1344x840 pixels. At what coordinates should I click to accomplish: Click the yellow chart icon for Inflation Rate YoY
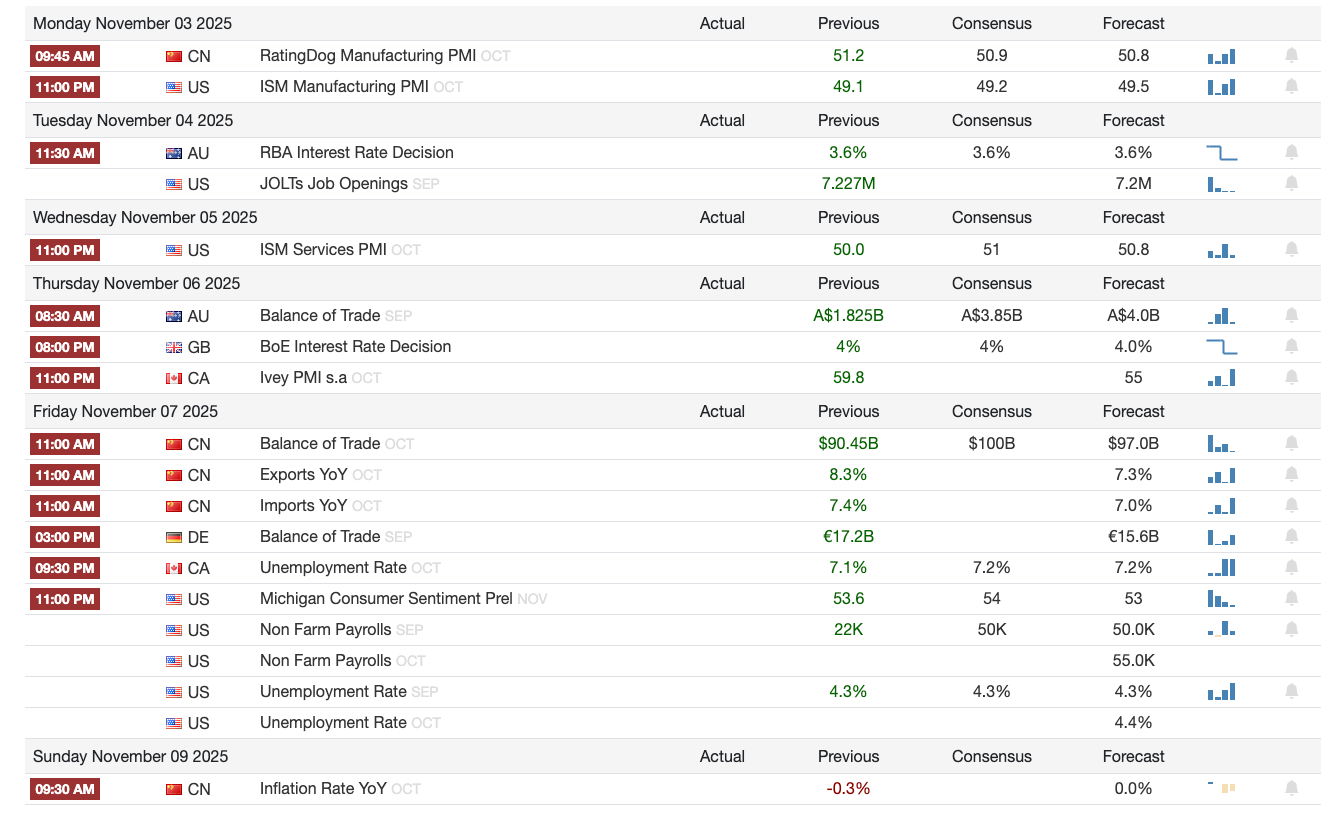[1221, 789]
